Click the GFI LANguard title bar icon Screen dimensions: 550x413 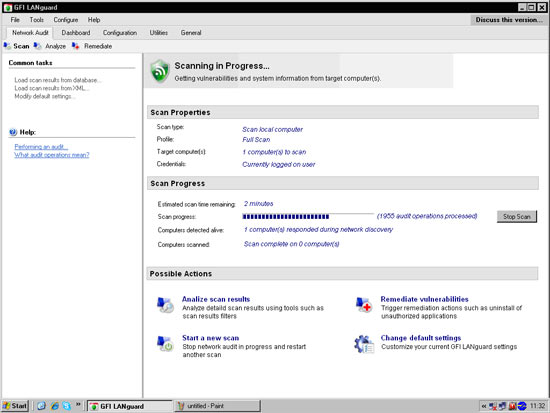(7, 7)
